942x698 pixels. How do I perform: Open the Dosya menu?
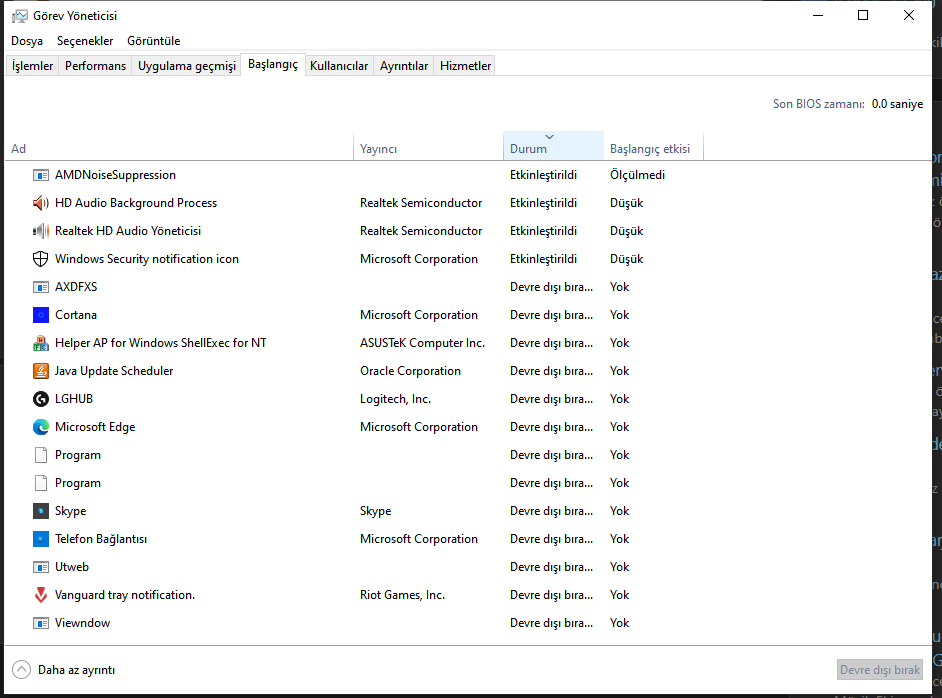click(x=27, y=41)
